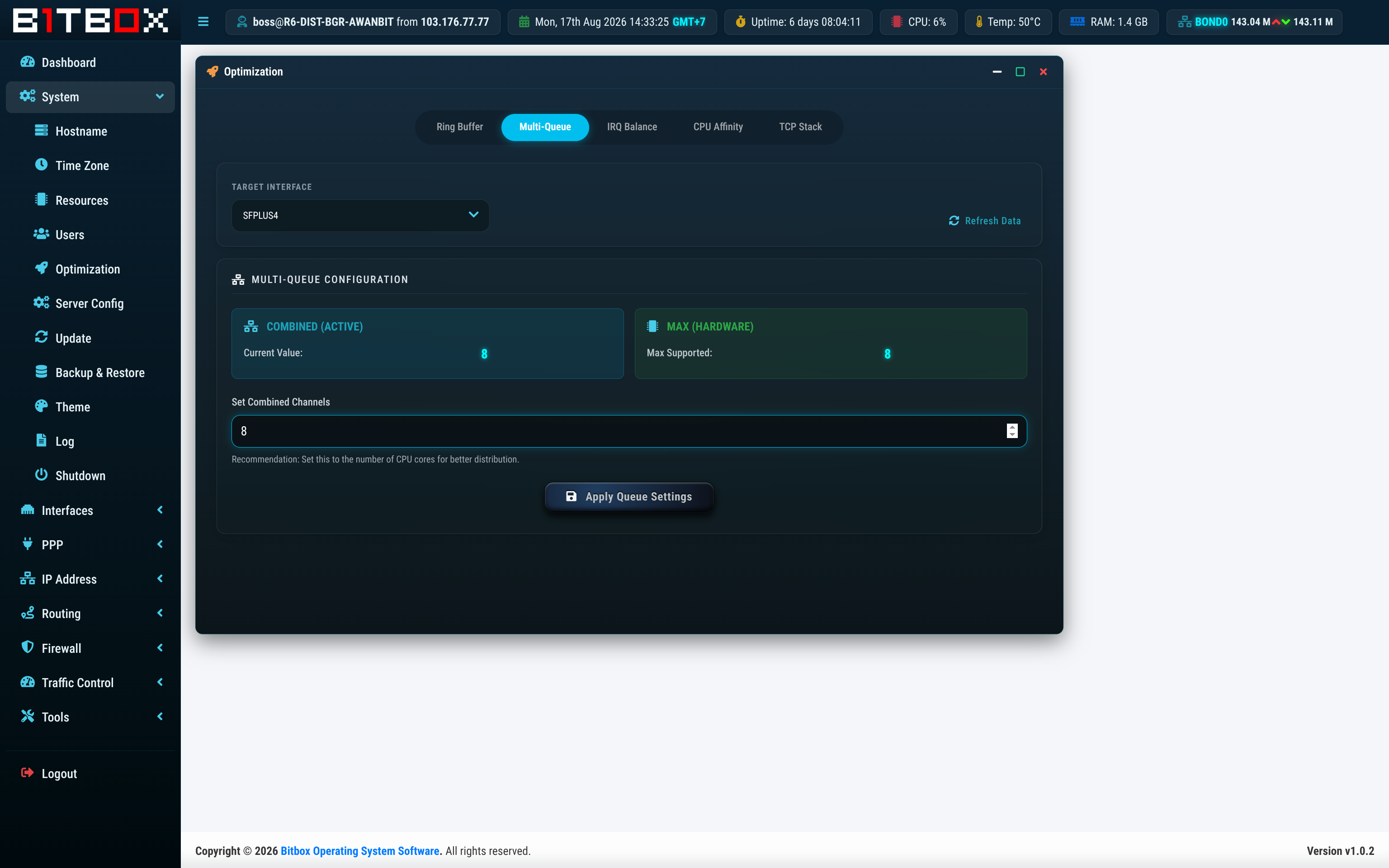Switch to the IRQ Balance tab
The width and height of the screenshot is (1389, 868).
pos(632,127)
